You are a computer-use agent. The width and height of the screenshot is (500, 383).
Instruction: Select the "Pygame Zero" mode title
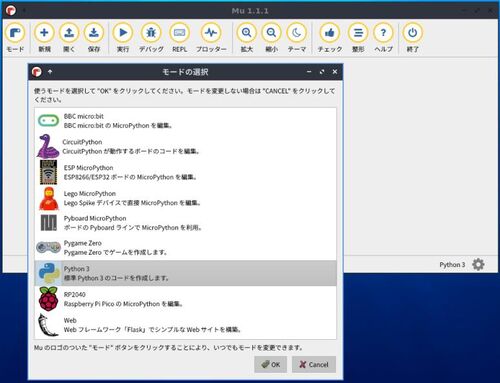coord(83,243)
